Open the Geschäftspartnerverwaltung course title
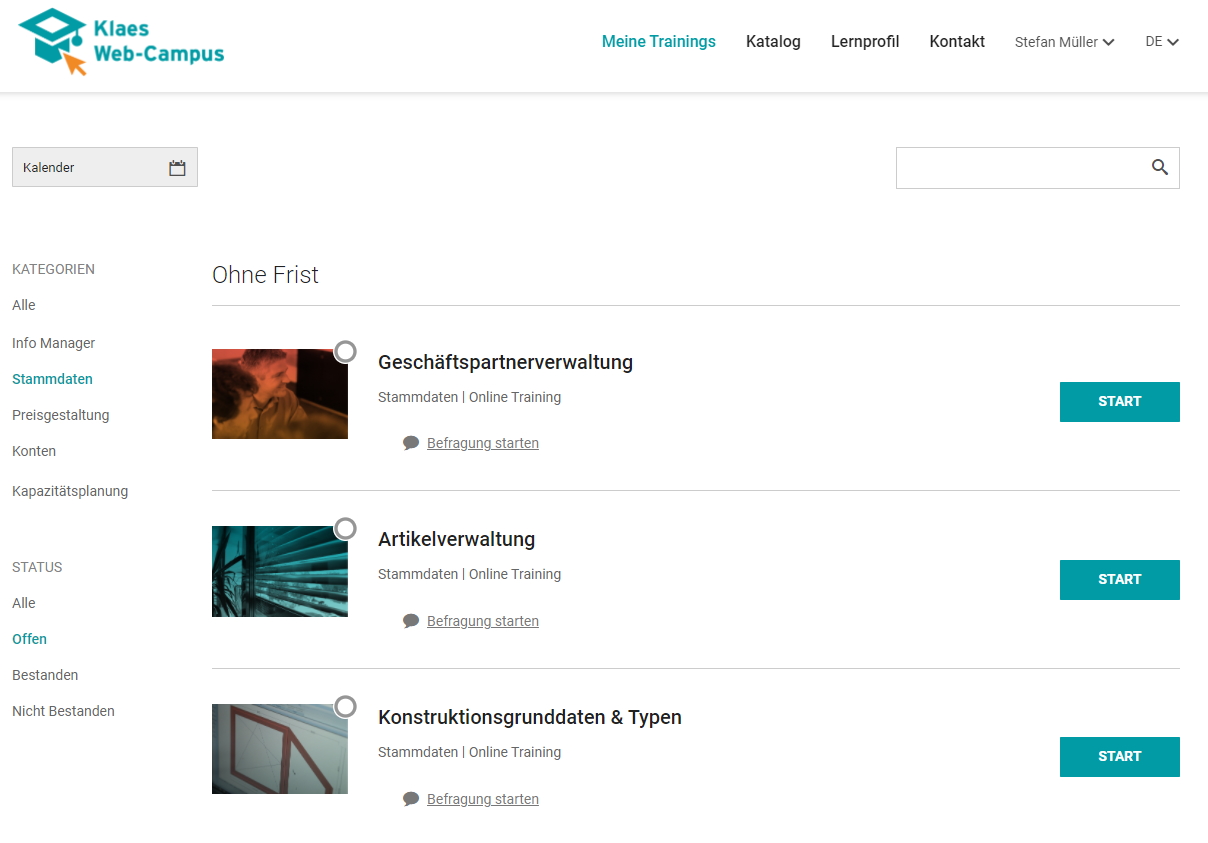The height and width of the screenshot is (843, 1208). (505, 362)
